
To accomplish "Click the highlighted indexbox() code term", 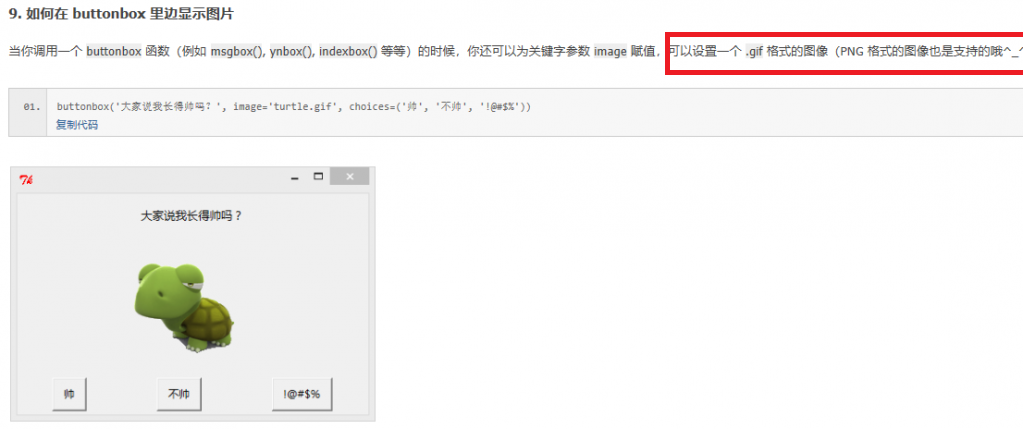I will [x=348, y=52].
